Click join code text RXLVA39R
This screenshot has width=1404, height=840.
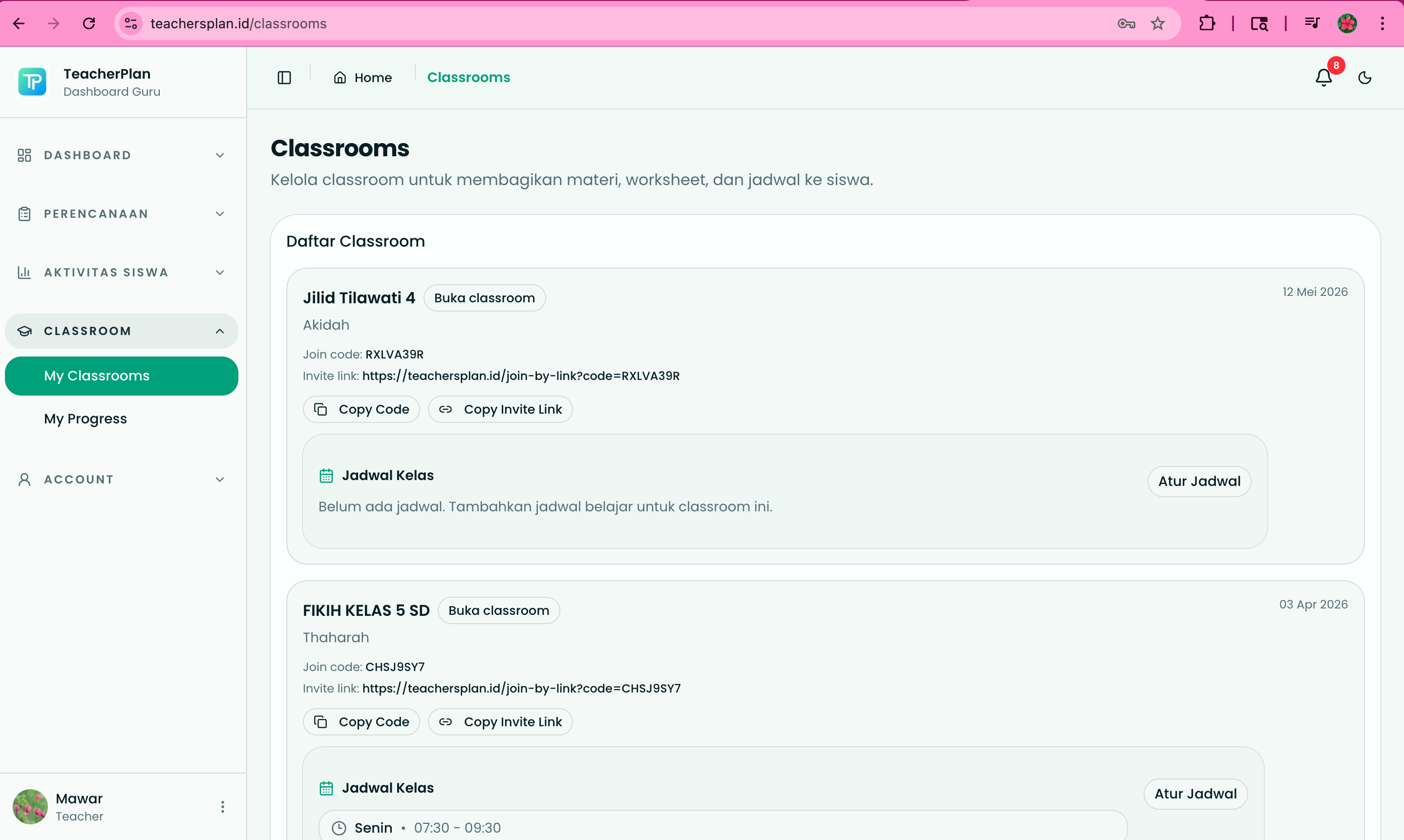tap(395, 355)
